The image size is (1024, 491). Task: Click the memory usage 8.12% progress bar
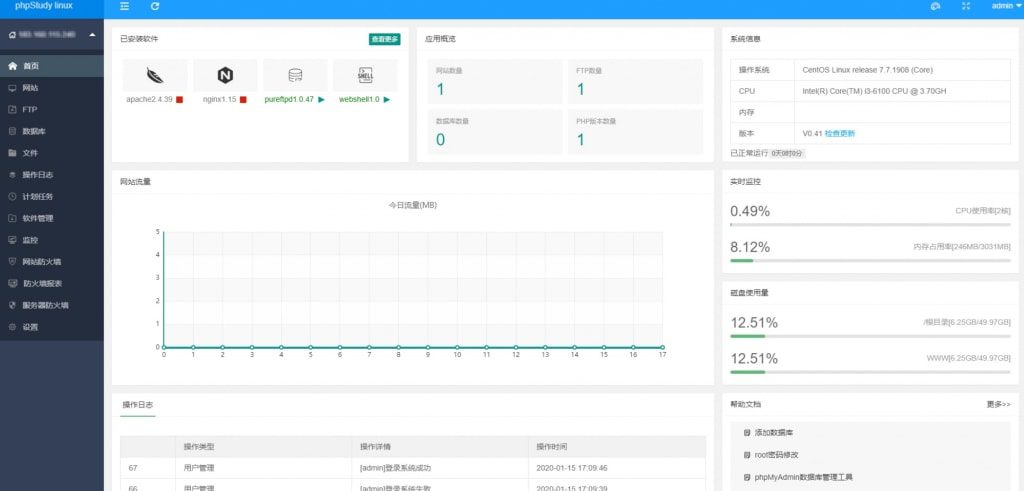(x=870, y=260)
